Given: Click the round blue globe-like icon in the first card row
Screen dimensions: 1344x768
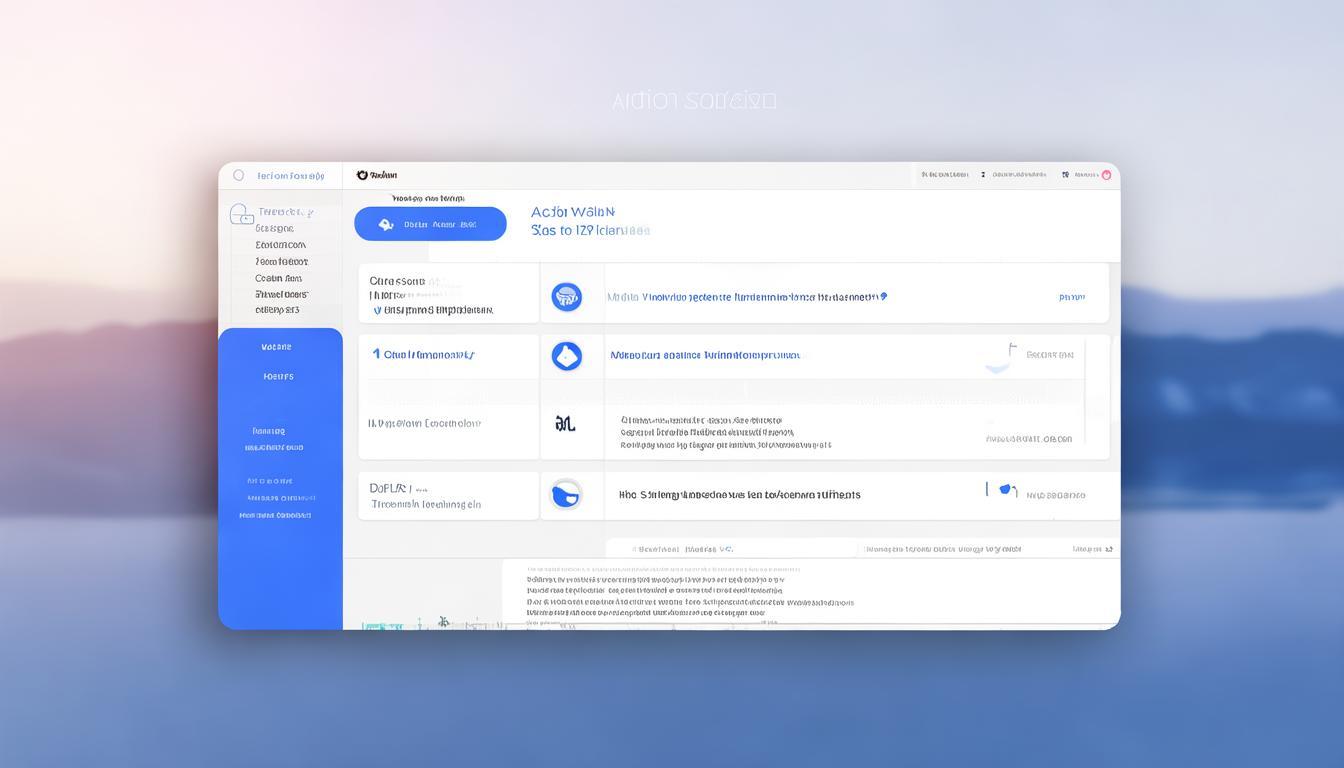Looking at the screenshot, I should 566,296.
